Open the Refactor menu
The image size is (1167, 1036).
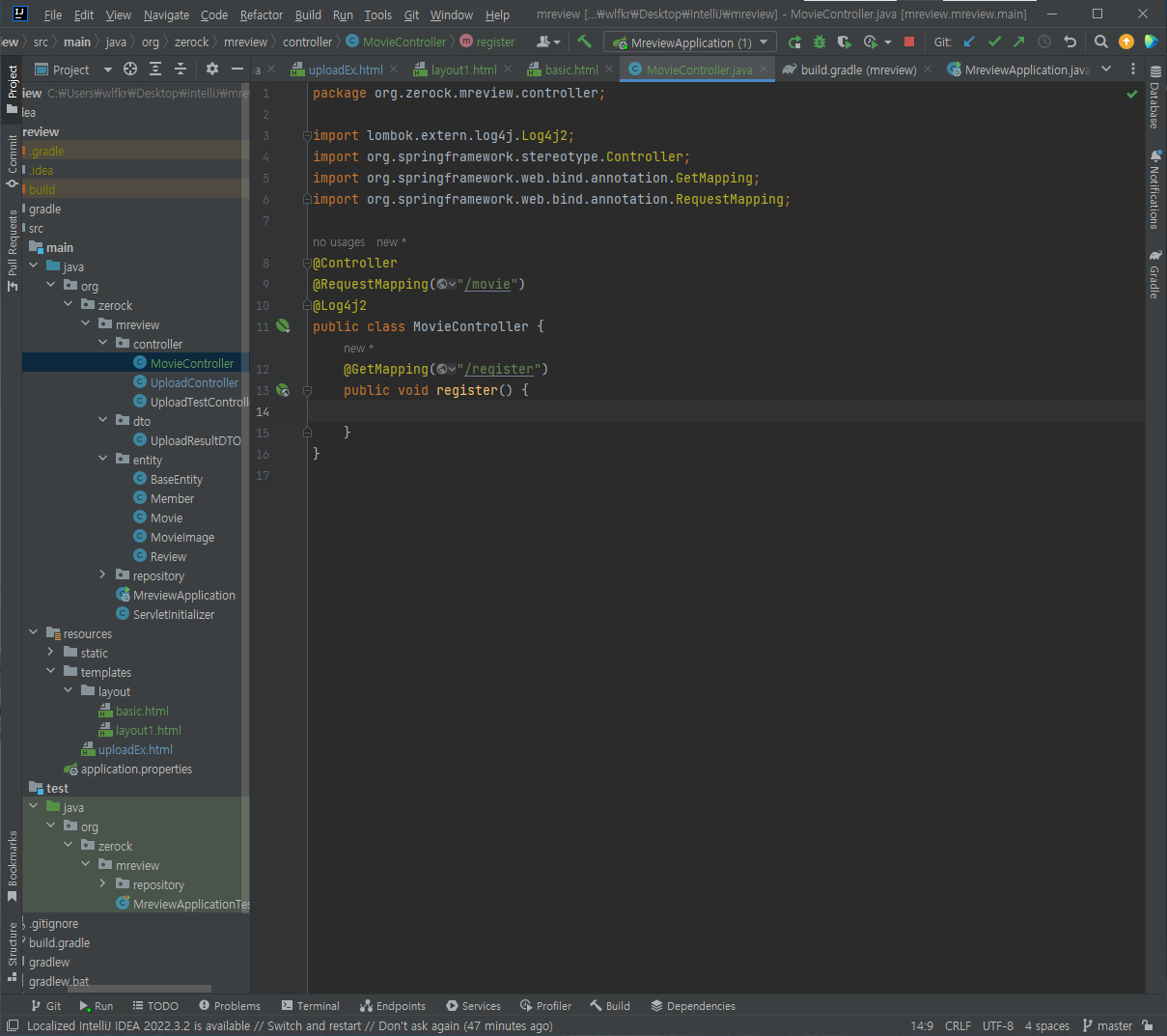click(262, 14)
